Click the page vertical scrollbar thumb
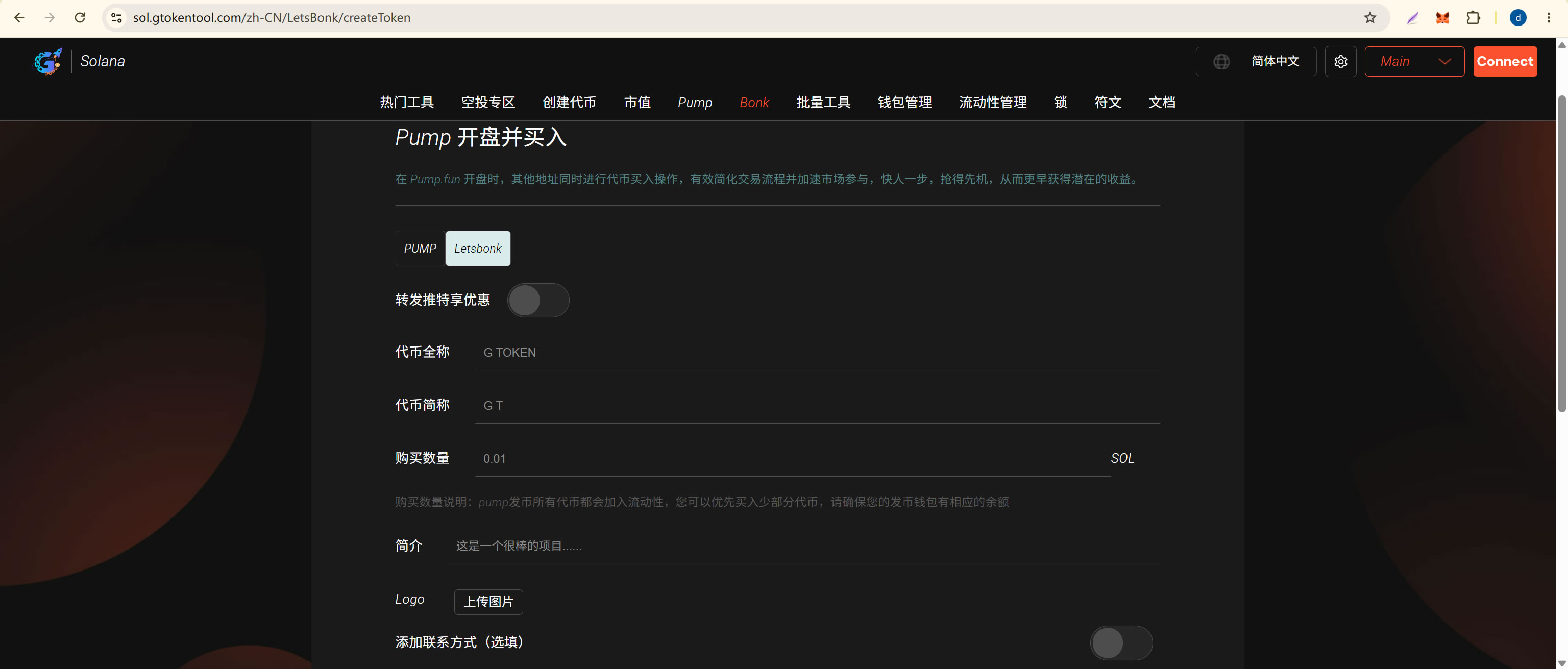Screen dimensions: 1568x669 coord(1562,254)
